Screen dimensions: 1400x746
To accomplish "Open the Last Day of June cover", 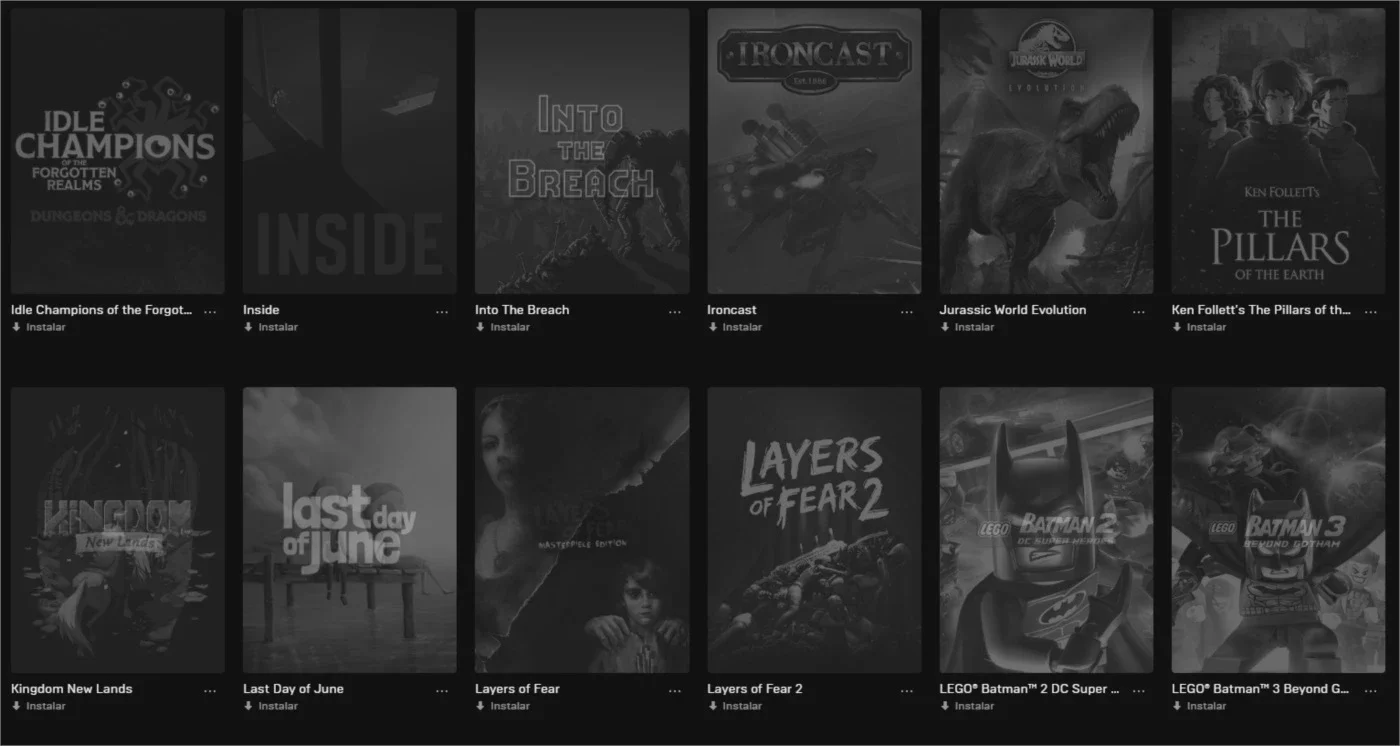I will point(350,530).
